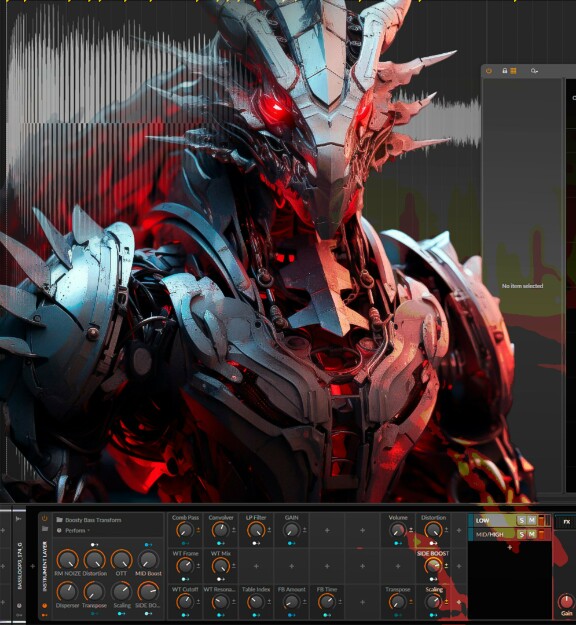Click modulation routing icon under Volume

[397, 543]
